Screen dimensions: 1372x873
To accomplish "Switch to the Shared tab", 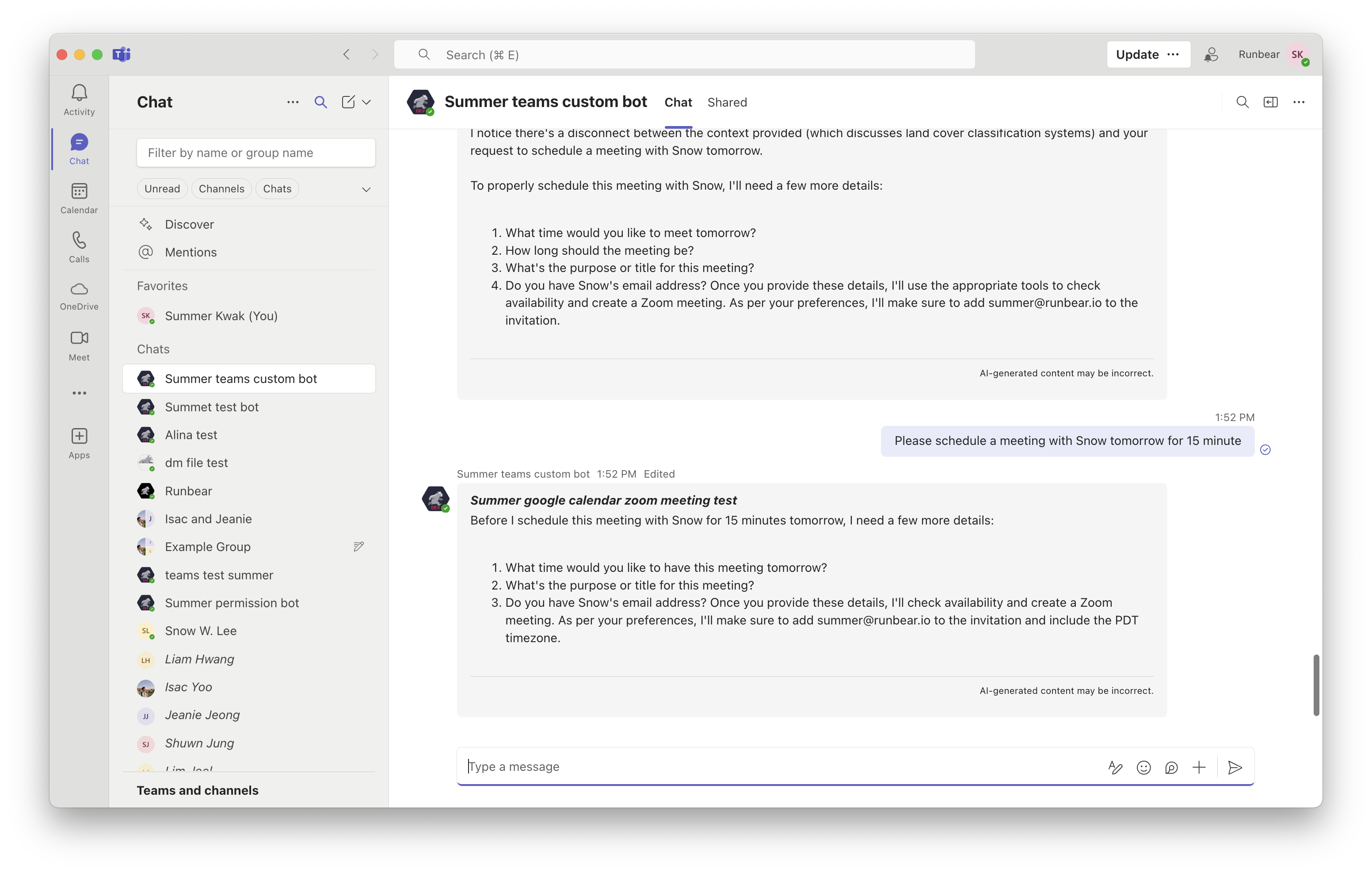I will point(727,102).
